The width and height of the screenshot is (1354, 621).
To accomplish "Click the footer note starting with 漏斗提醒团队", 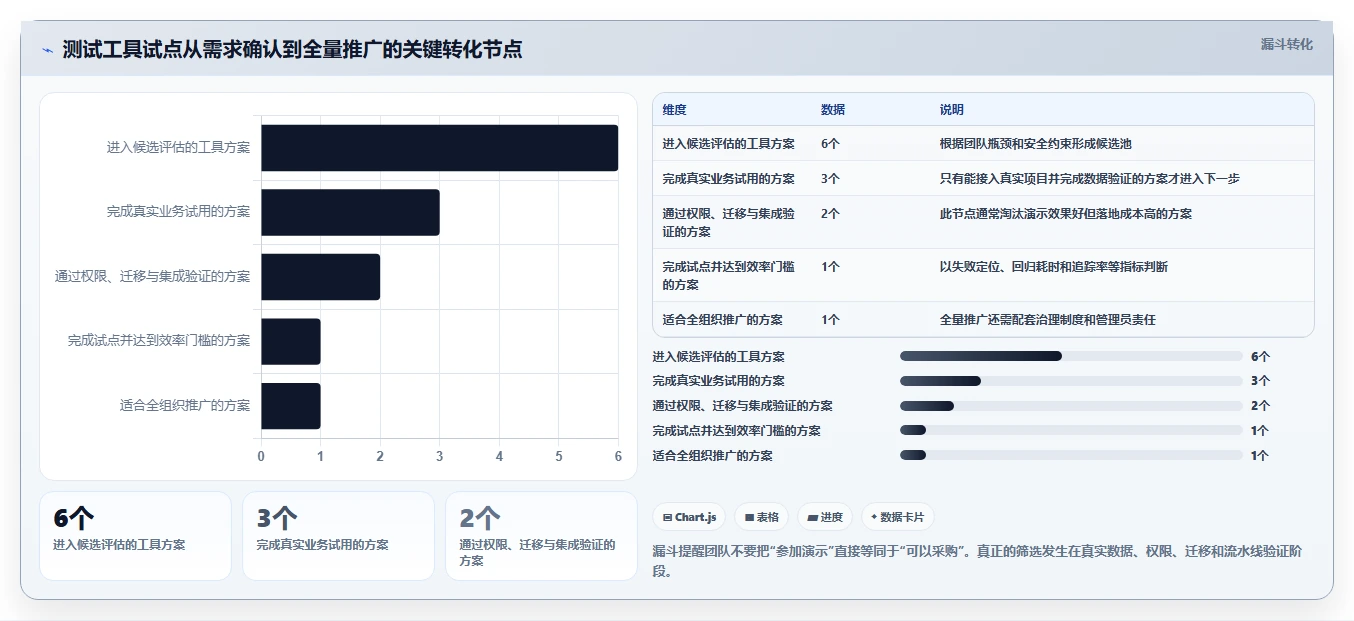I will (x=977, y=560).
